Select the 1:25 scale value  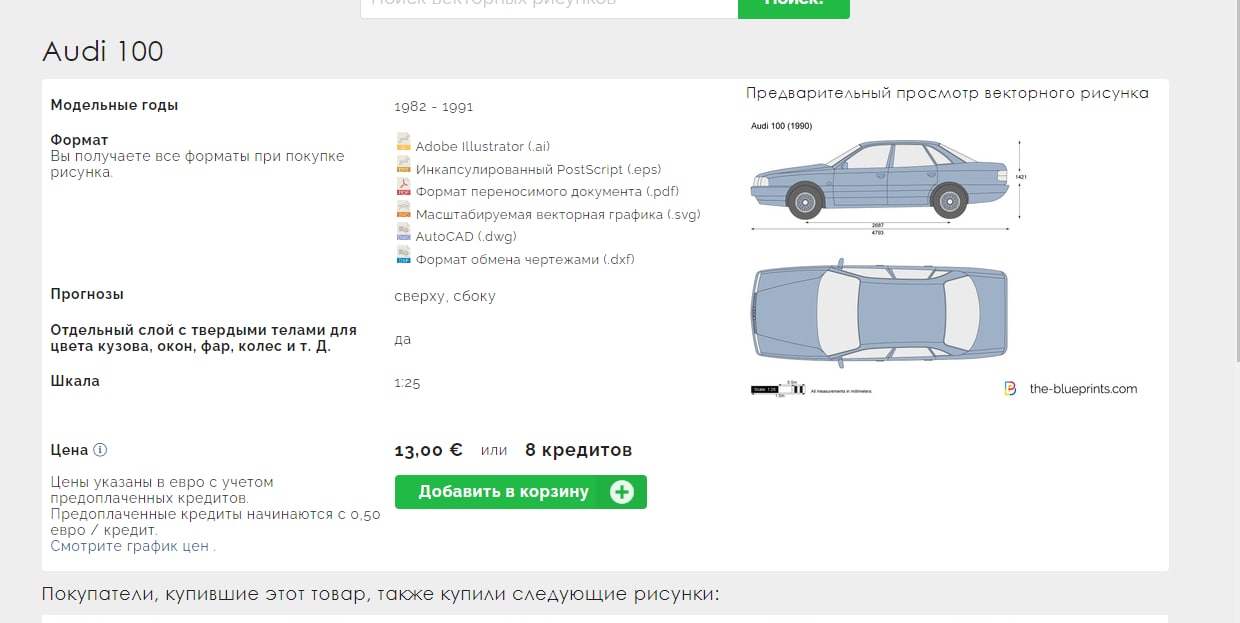[x=408, y=383]
